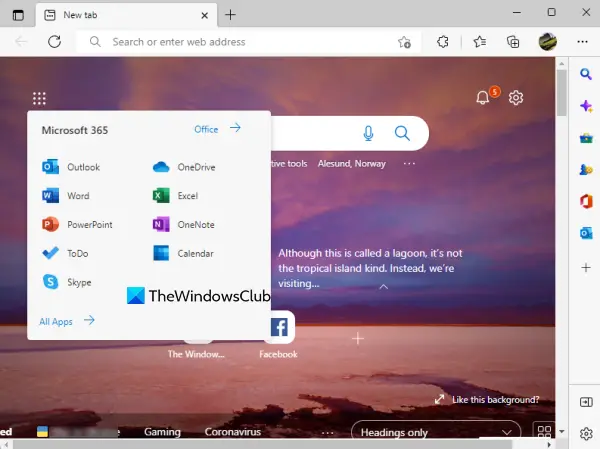Launch Outlook from the app list
600x449 pixels.
(71, 167)
